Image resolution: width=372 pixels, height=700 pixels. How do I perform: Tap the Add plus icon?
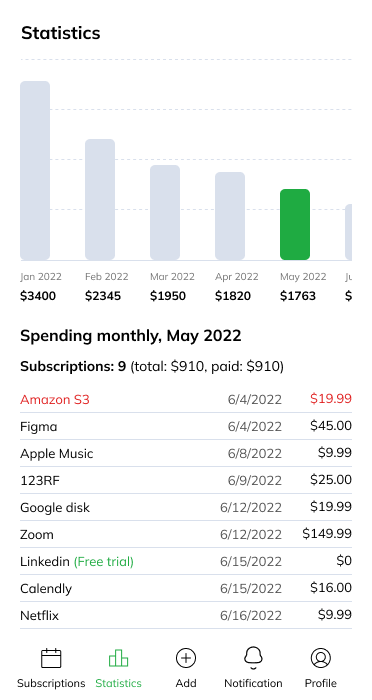(x=186, y=658)
